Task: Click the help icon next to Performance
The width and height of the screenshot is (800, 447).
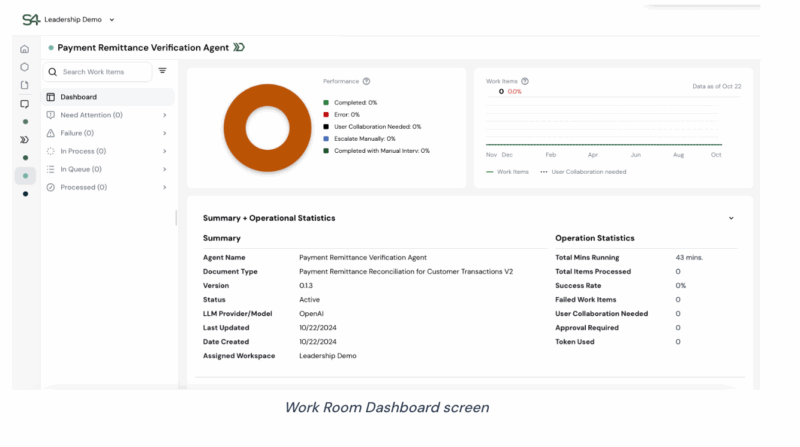Action: 366,81
